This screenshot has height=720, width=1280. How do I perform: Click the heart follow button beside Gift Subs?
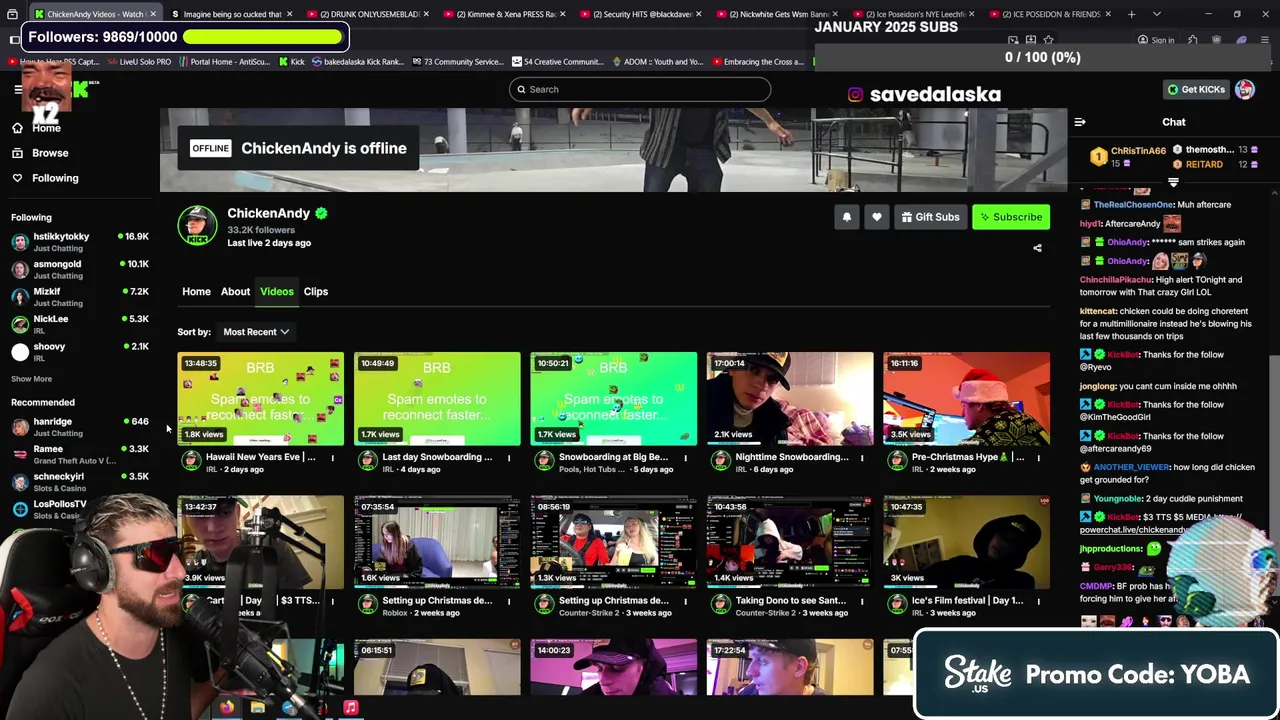[x=876, y=217]
